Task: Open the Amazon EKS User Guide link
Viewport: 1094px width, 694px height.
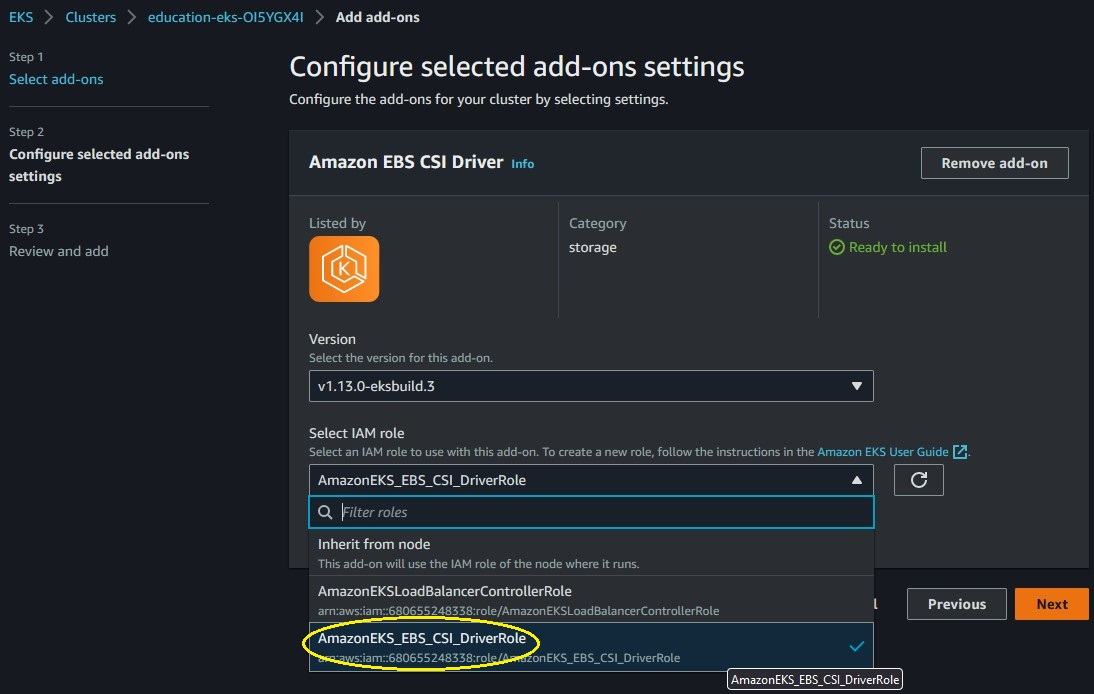Action: click(883, 452)
